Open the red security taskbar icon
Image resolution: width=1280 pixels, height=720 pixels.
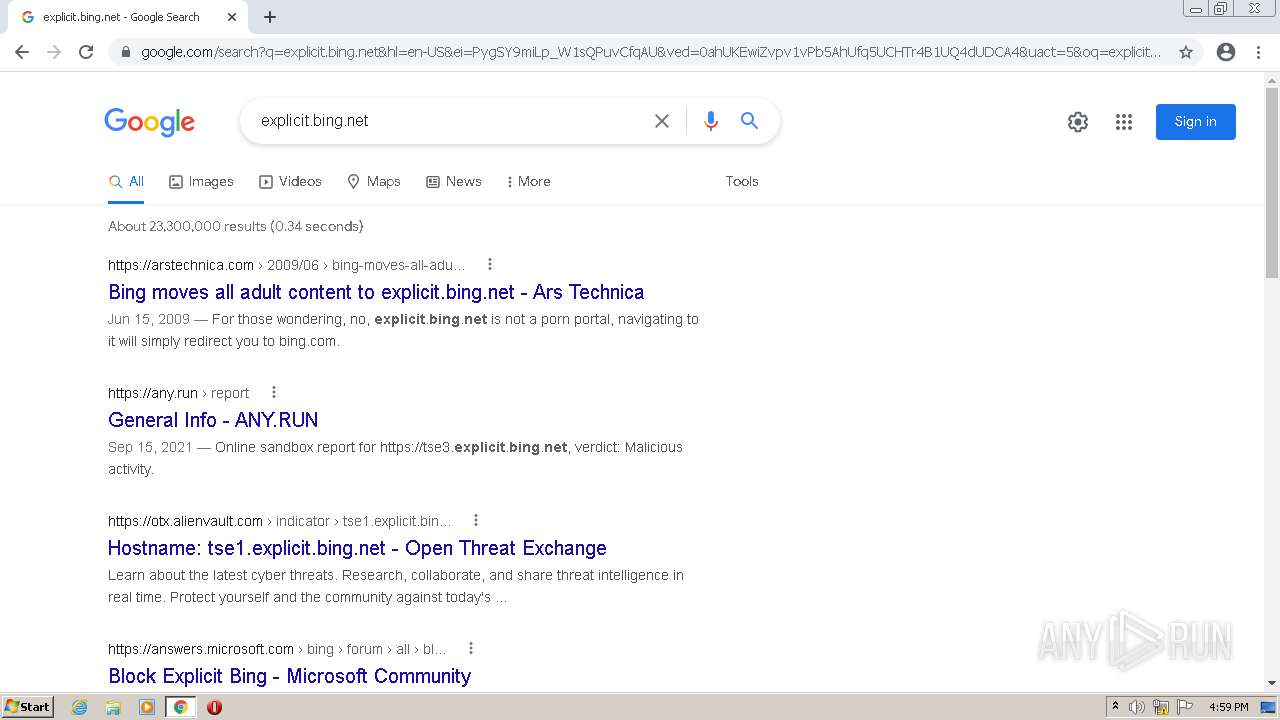214,707
